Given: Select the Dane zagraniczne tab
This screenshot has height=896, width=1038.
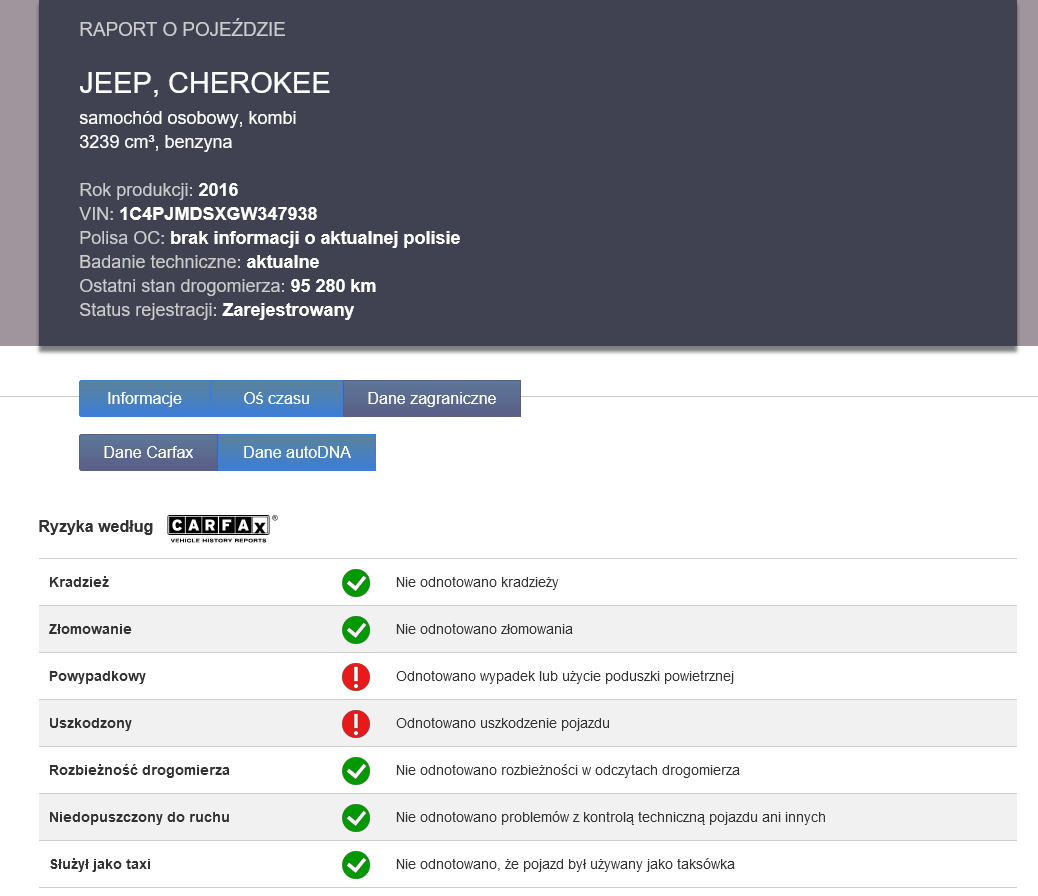Looking at the screenshot, I should (432, 398).
